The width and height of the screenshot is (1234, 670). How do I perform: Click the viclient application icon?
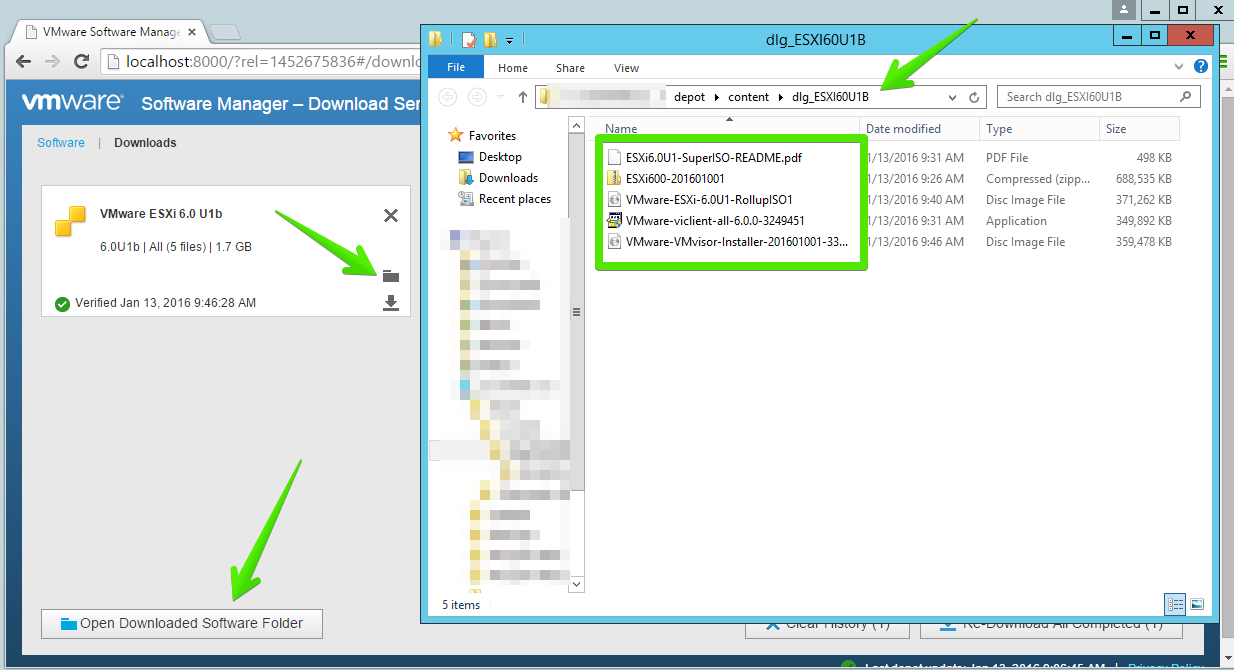[x=614, y=221]
